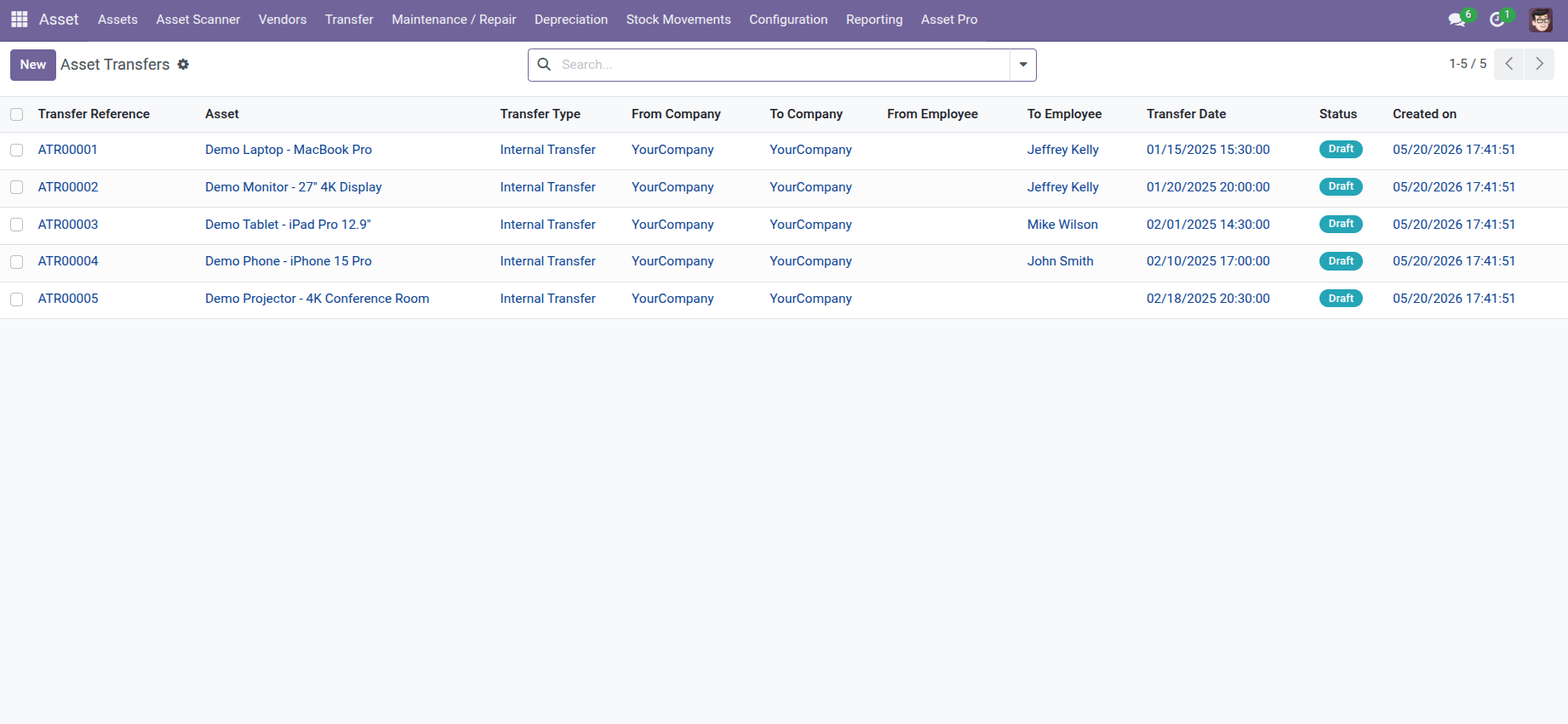Check the ATR00003 row checkbox
This screenshot has height=724, width=1568.
pos(17,225)
